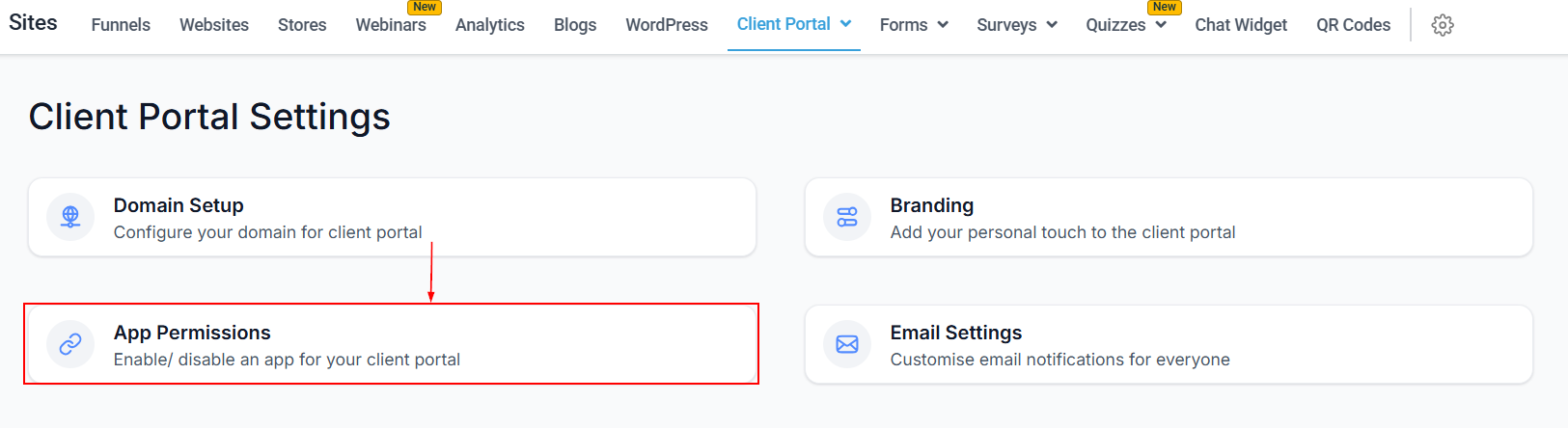Expand the Surveys dropdown chevron
The image size is (1568, 428).
coord(1052,25)
